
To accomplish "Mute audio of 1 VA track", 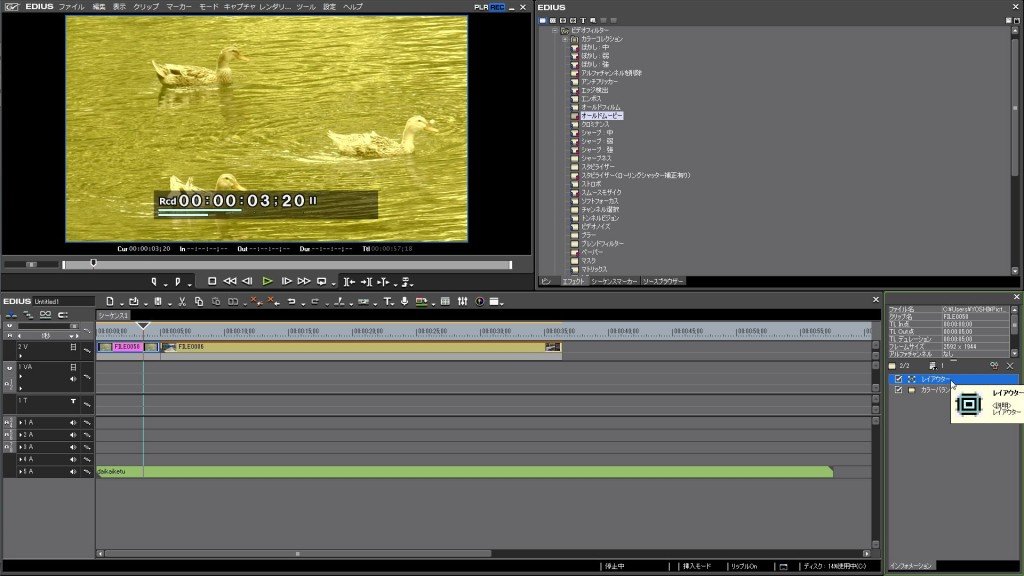I will [x=73, y=378].
